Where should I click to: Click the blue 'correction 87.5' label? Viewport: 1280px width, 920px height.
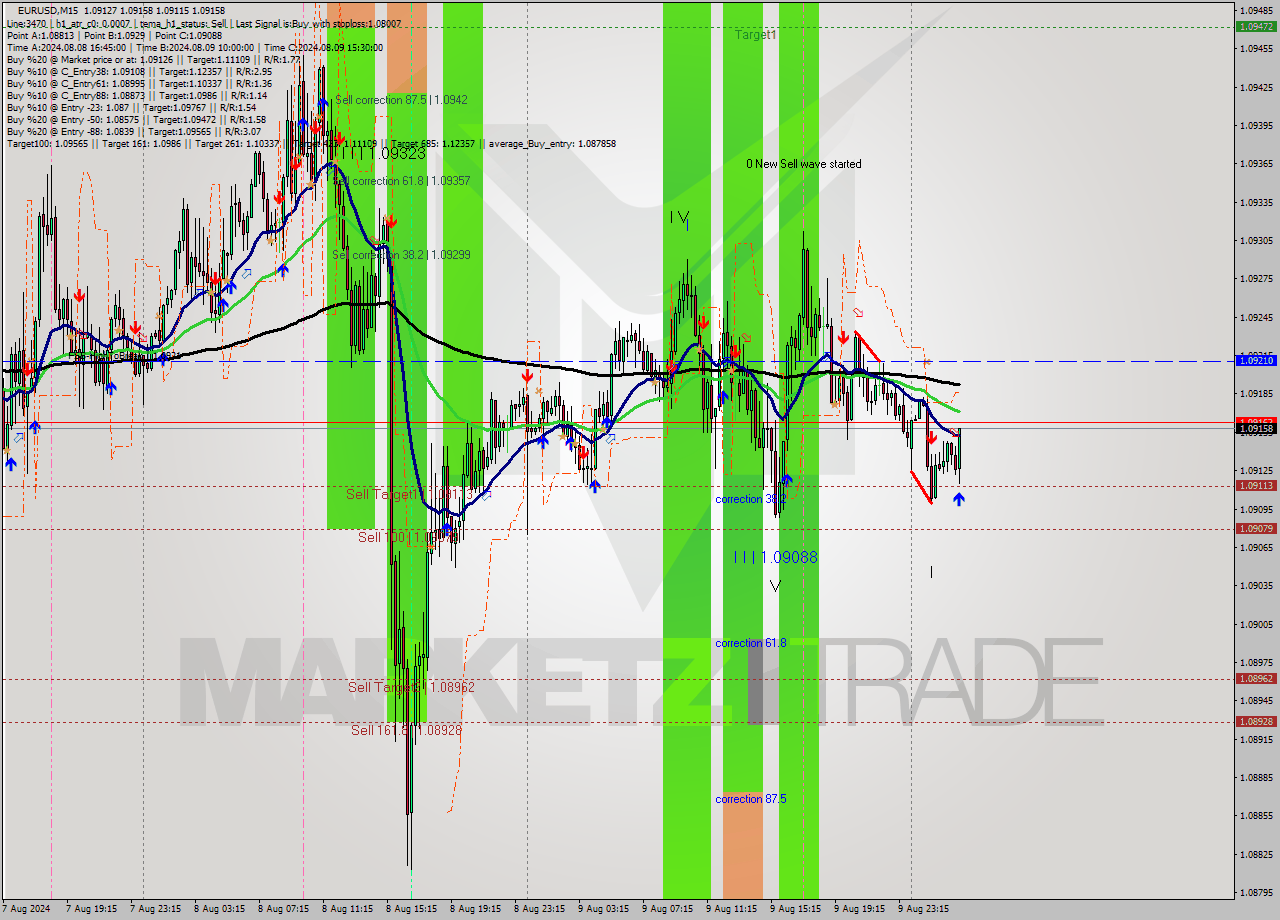coord(751,799)
